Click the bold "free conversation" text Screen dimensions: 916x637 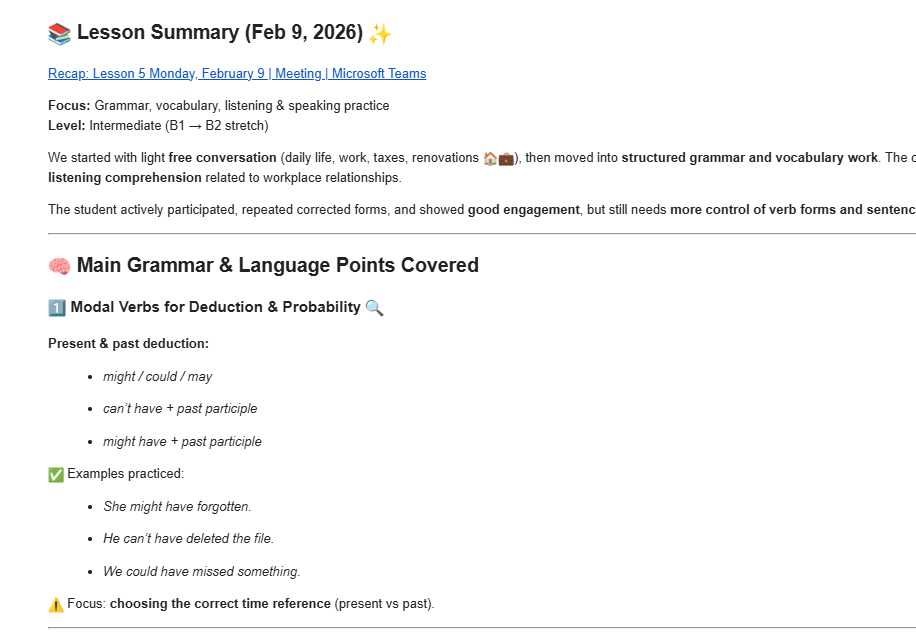[x=222, y=158]
